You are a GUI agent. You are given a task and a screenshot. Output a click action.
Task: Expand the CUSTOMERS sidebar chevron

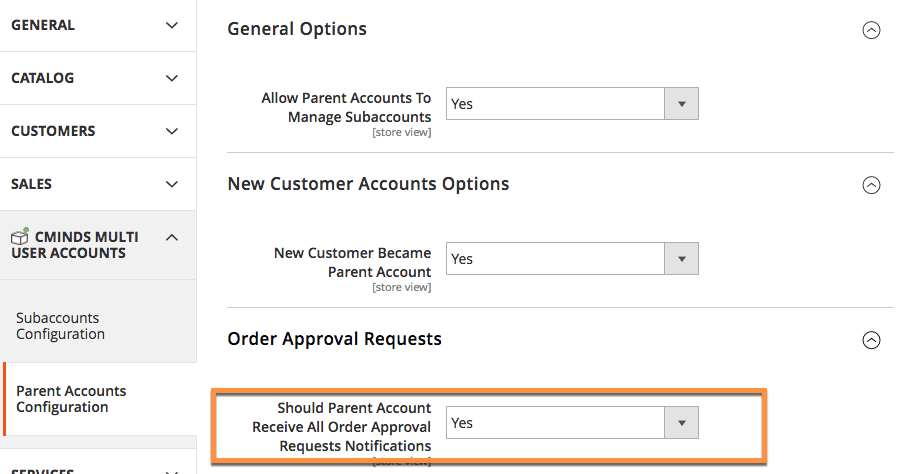(172, 131)
